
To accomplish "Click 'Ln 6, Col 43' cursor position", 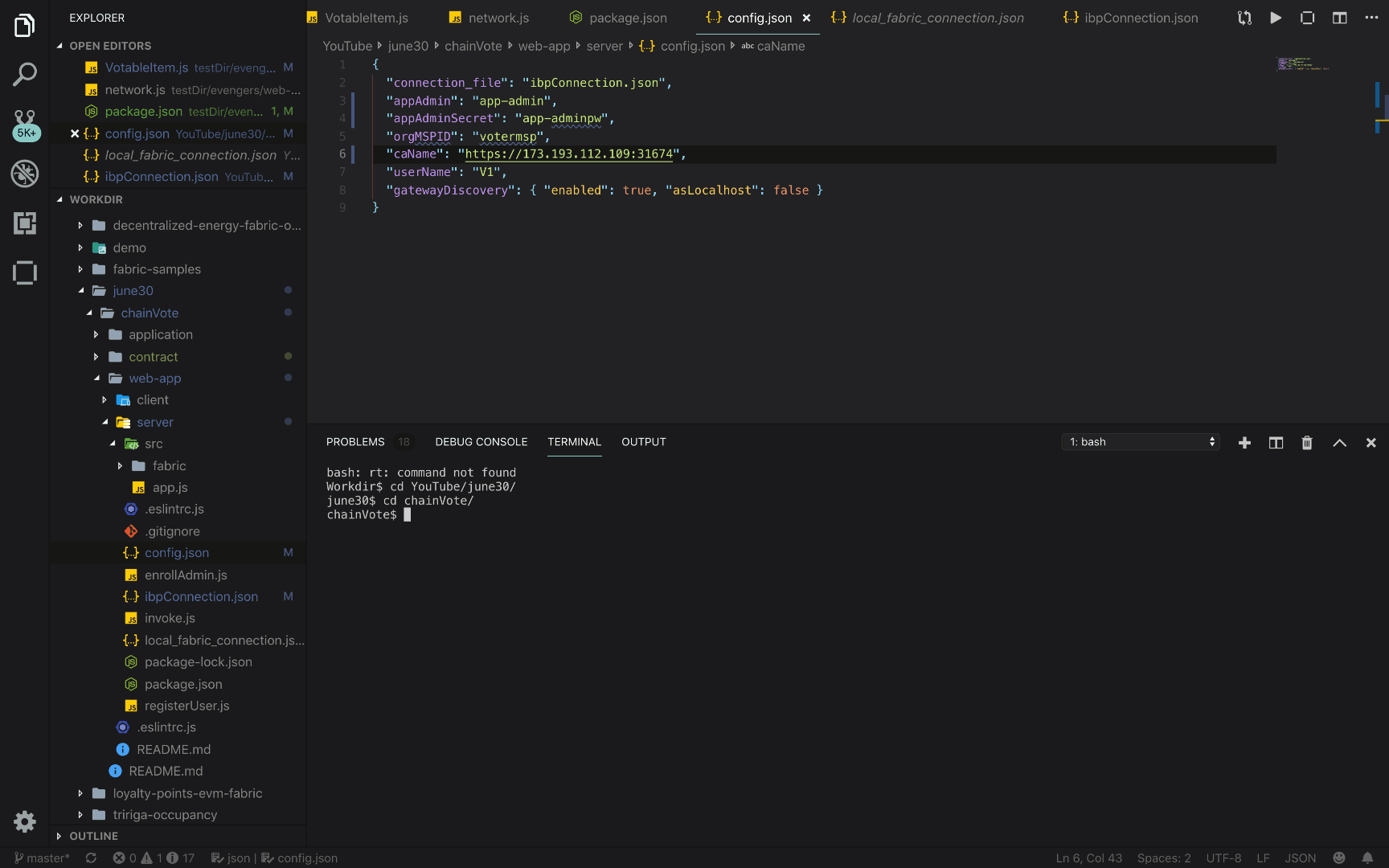I will pos(1088,858).
